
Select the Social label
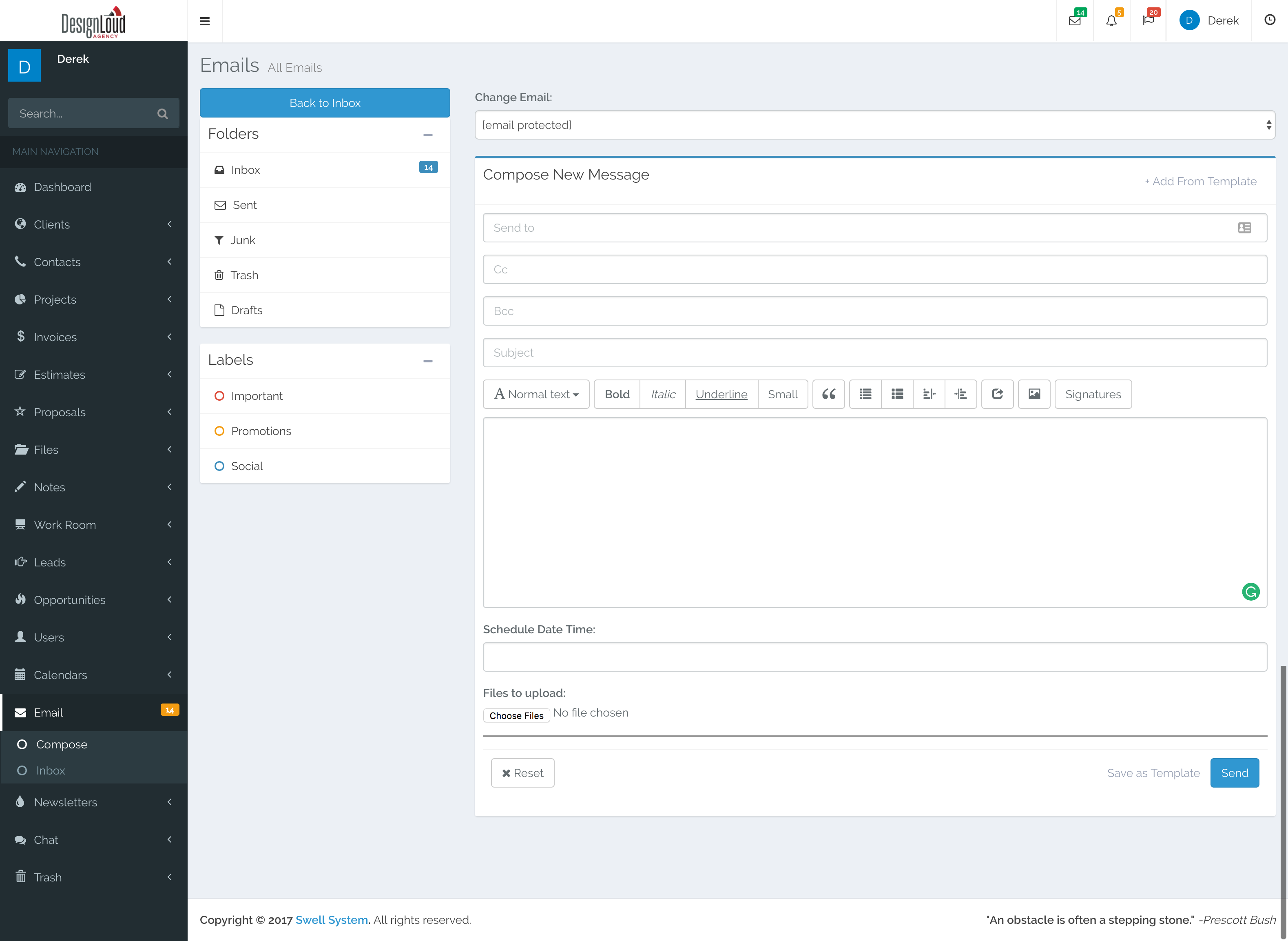click(x=246, y=466)
